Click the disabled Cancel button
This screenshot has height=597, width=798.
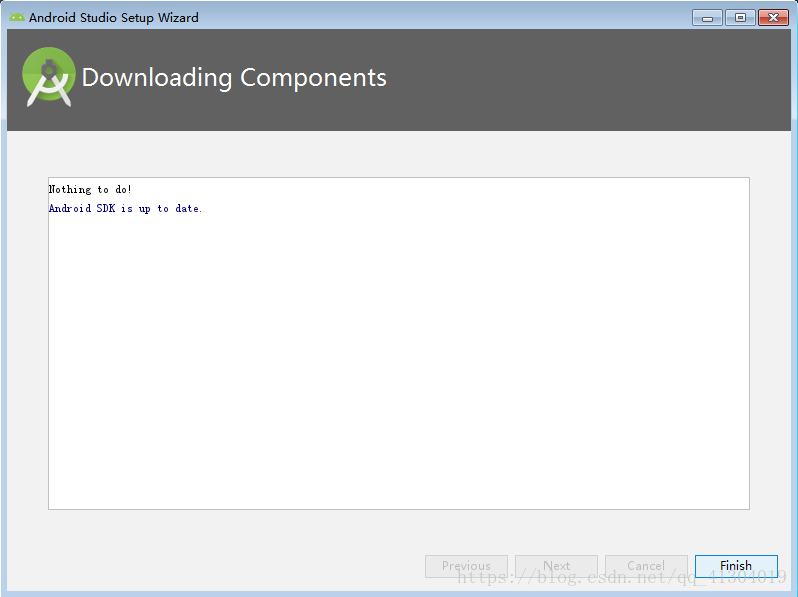tap(646, 566)
